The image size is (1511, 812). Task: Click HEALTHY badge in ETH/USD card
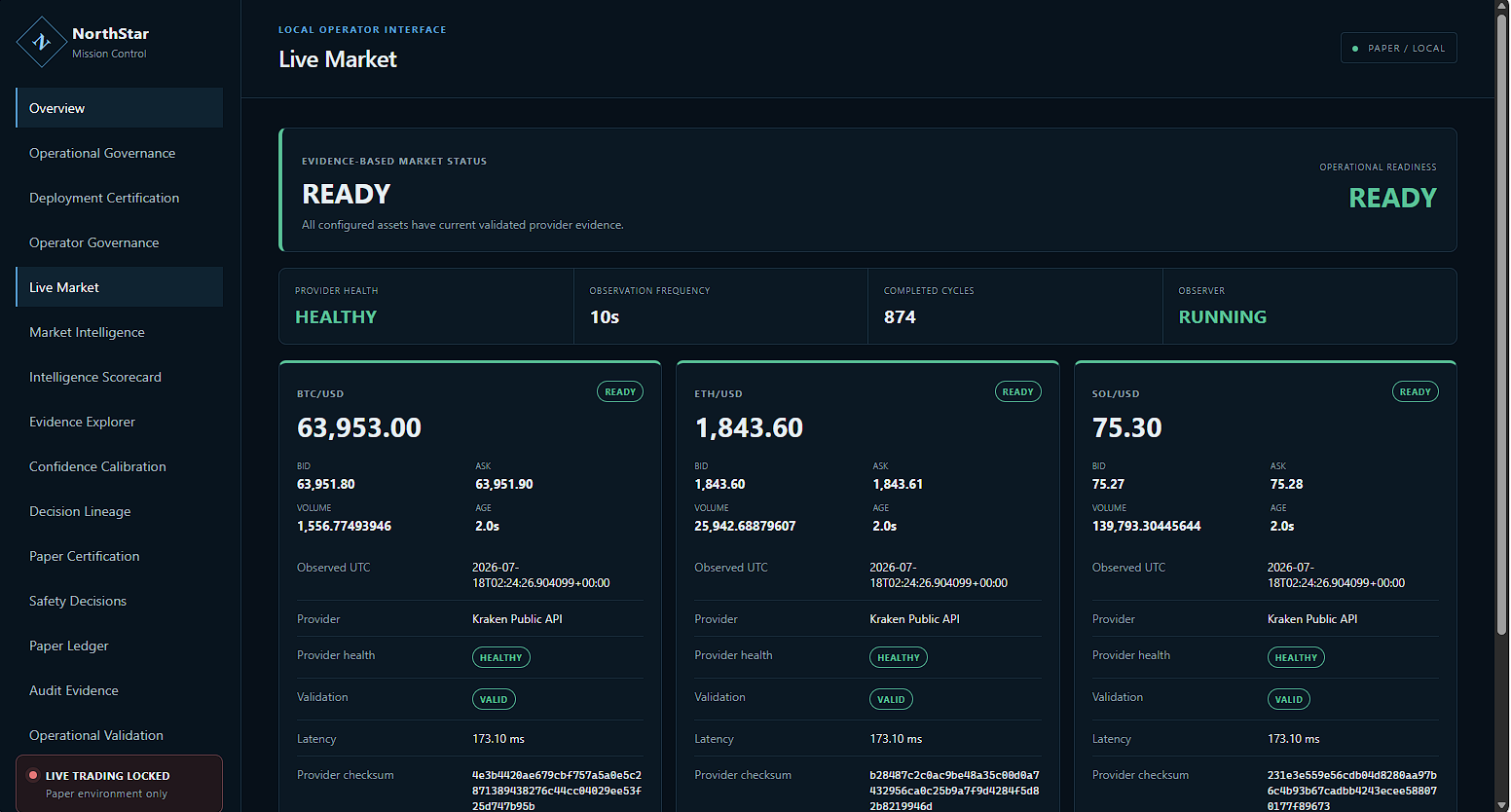coord(899,658)
